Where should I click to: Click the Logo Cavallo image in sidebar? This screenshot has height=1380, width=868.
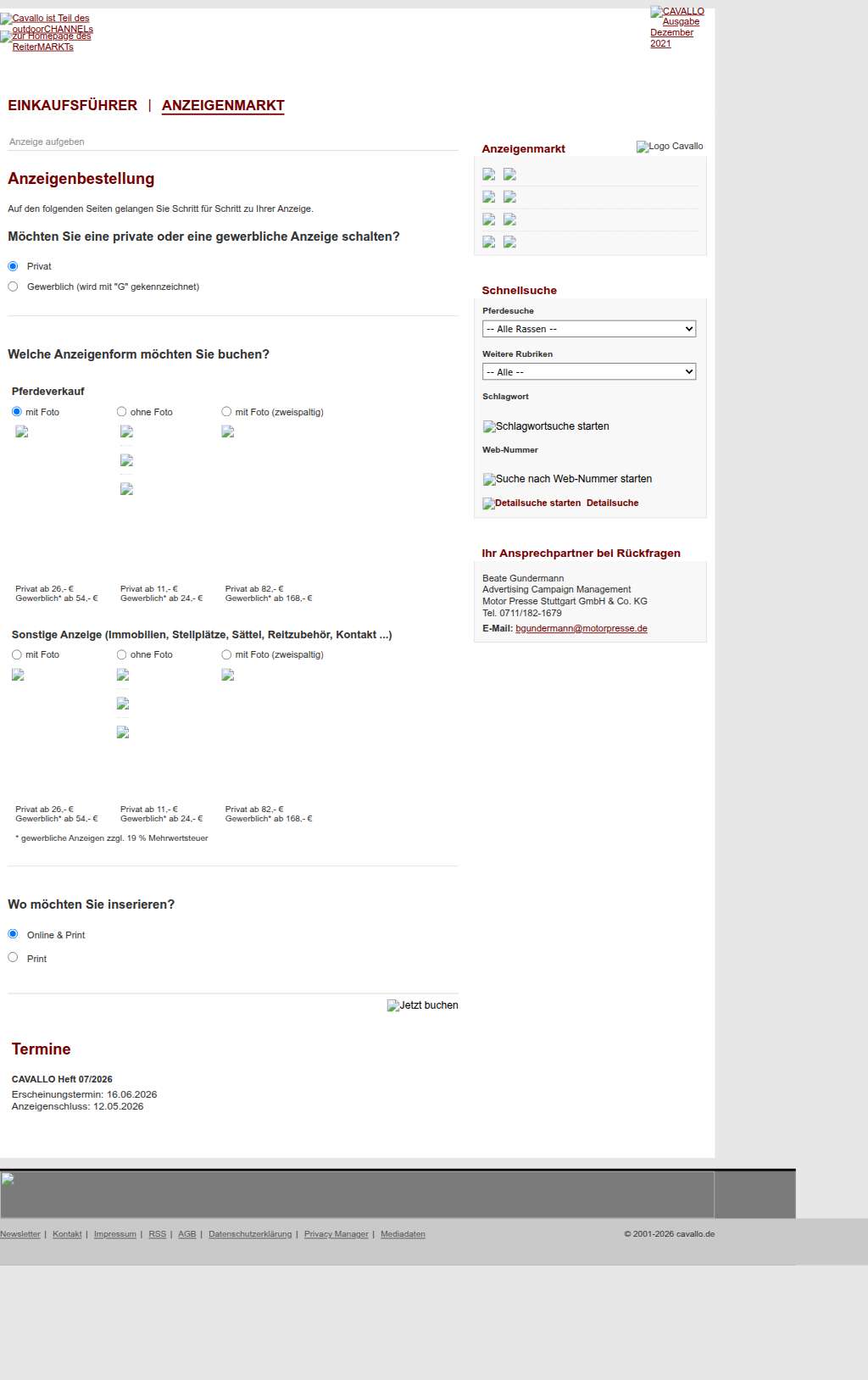(x=670, y=147)
